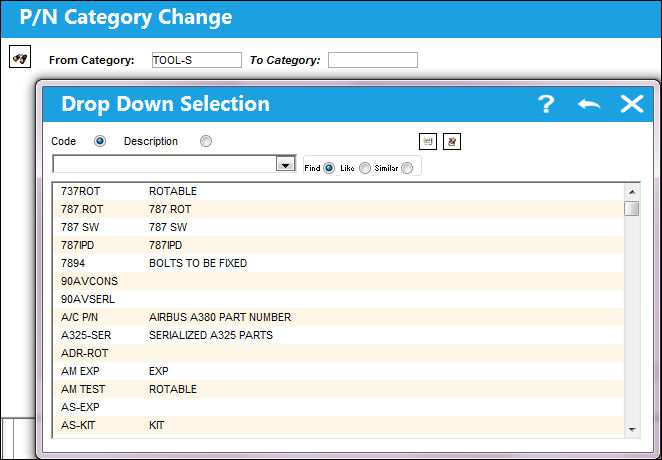Viewport: 662px width, 460px height.
Task: Click the scrollbar down arrow in list
Action: coord(632,430)
